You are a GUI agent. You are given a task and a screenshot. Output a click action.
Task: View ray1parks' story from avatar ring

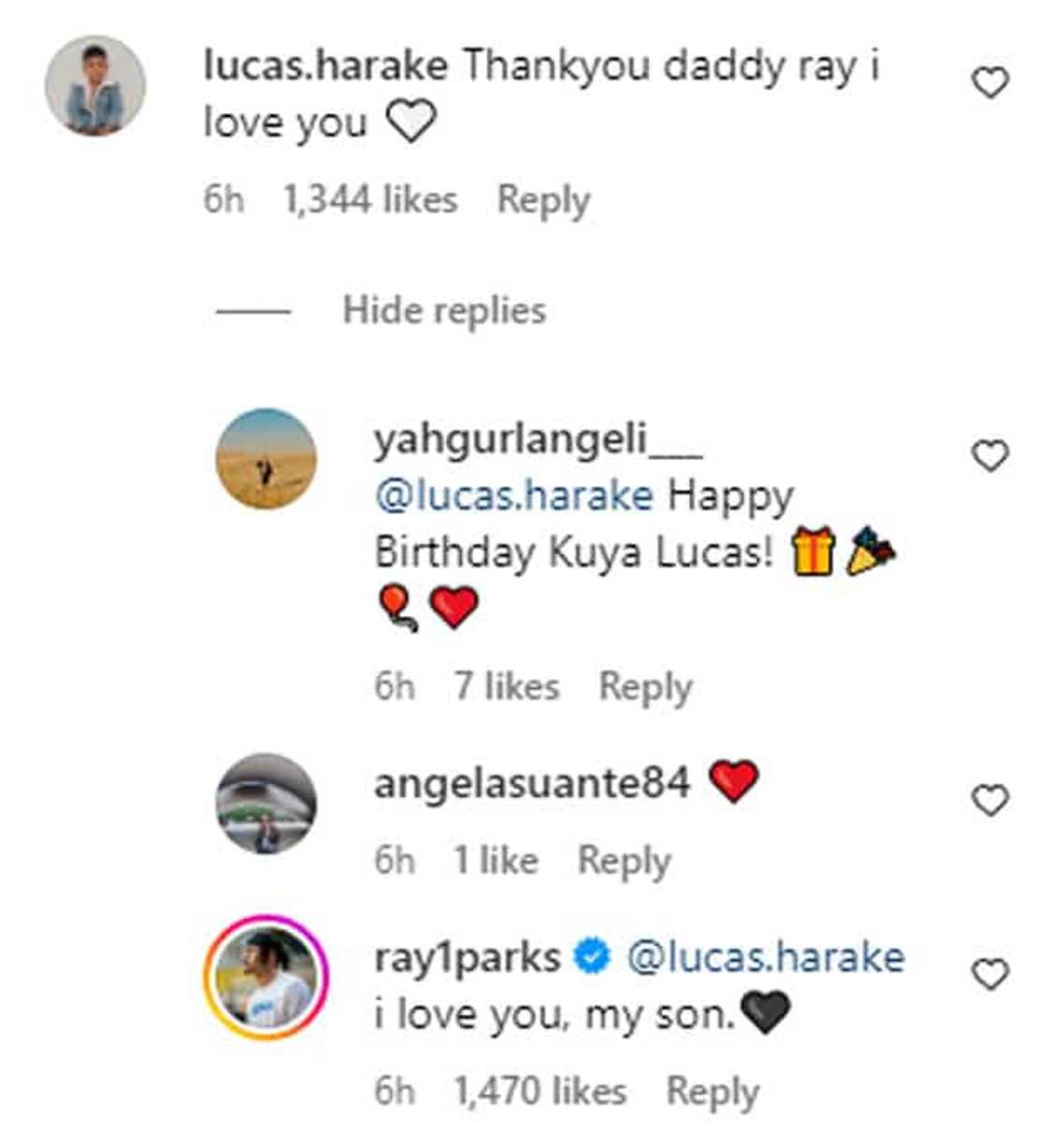(266, 977)
